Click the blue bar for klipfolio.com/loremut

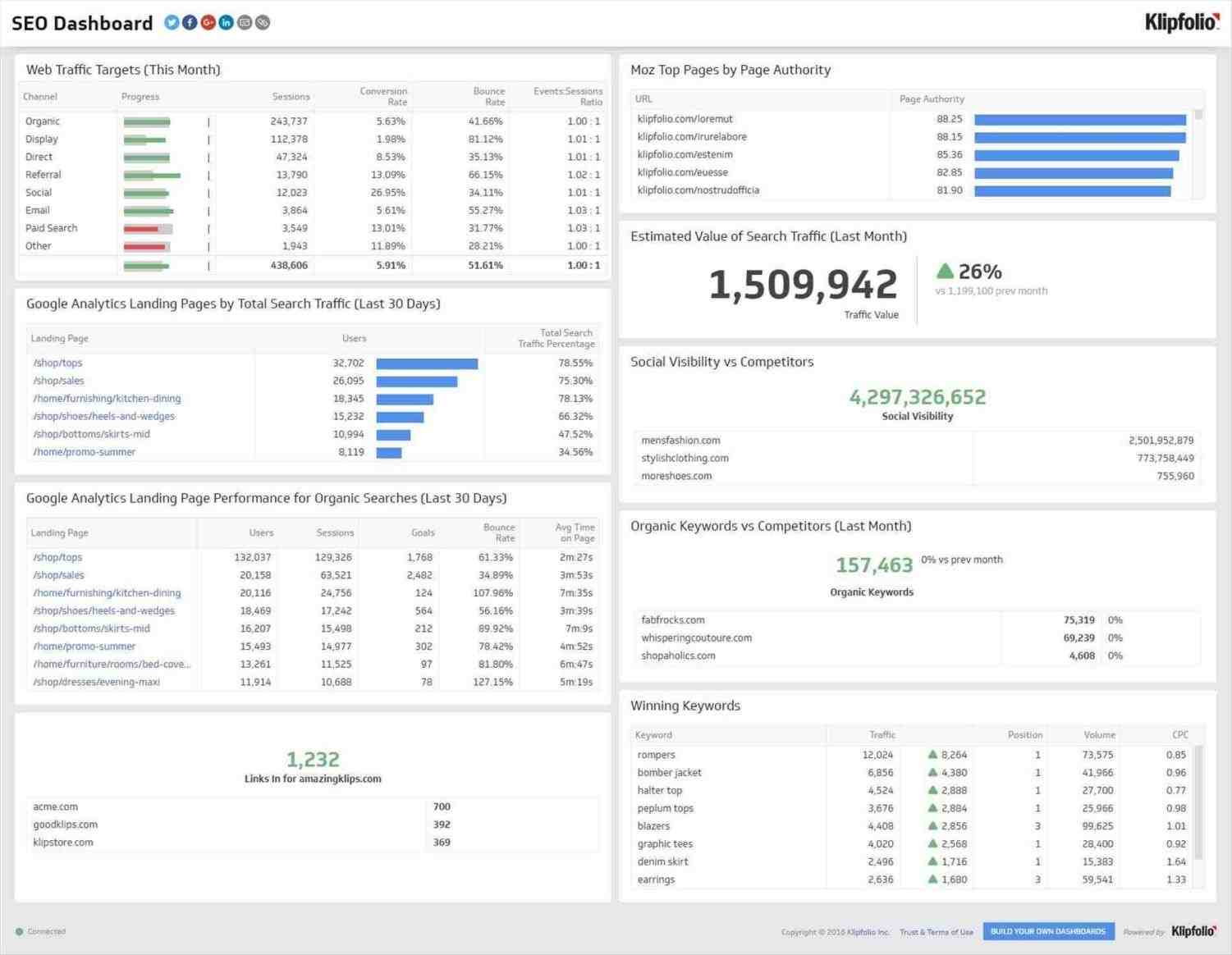coord(1080,120)
